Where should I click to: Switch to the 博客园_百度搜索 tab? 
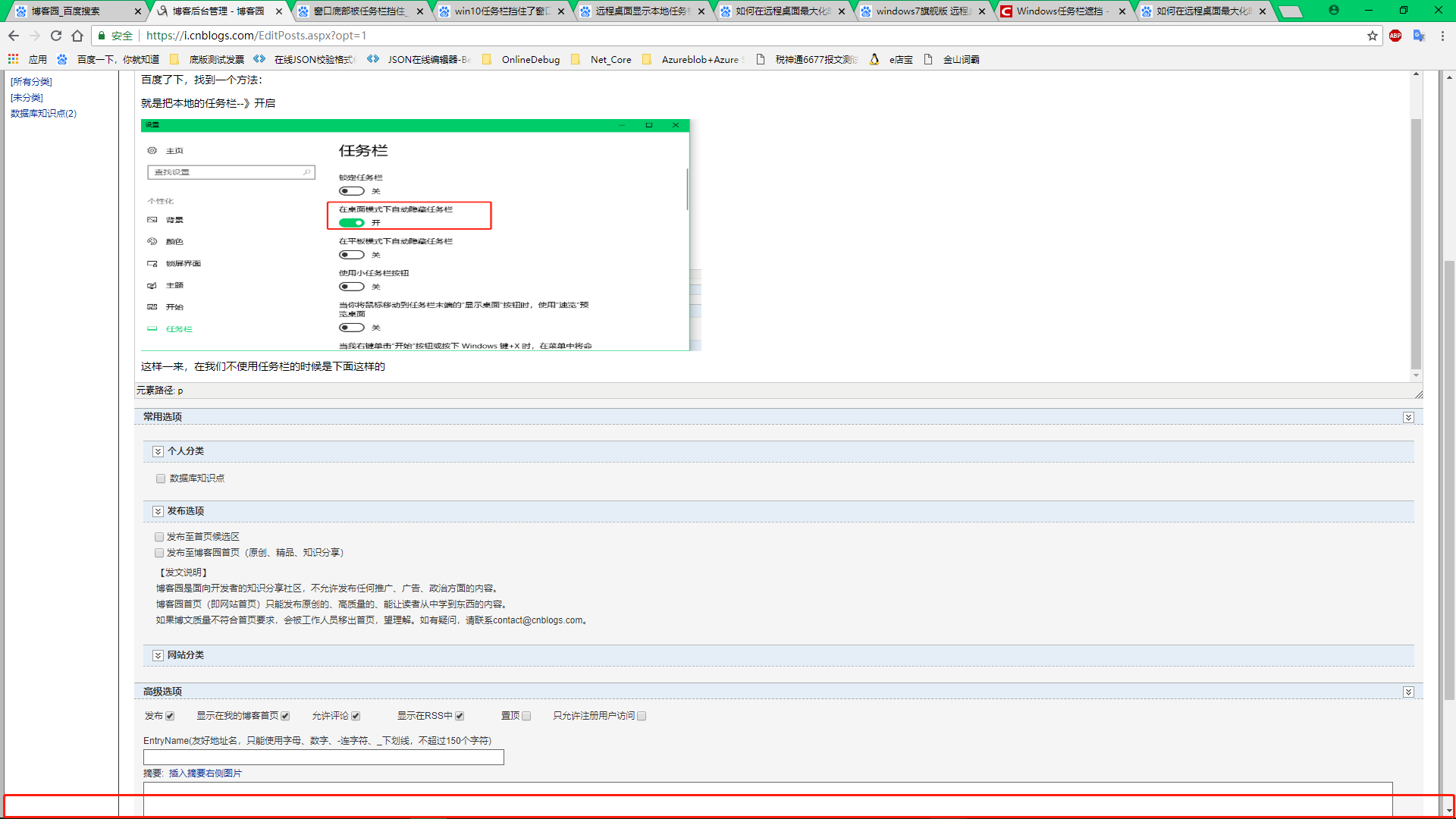67,11
